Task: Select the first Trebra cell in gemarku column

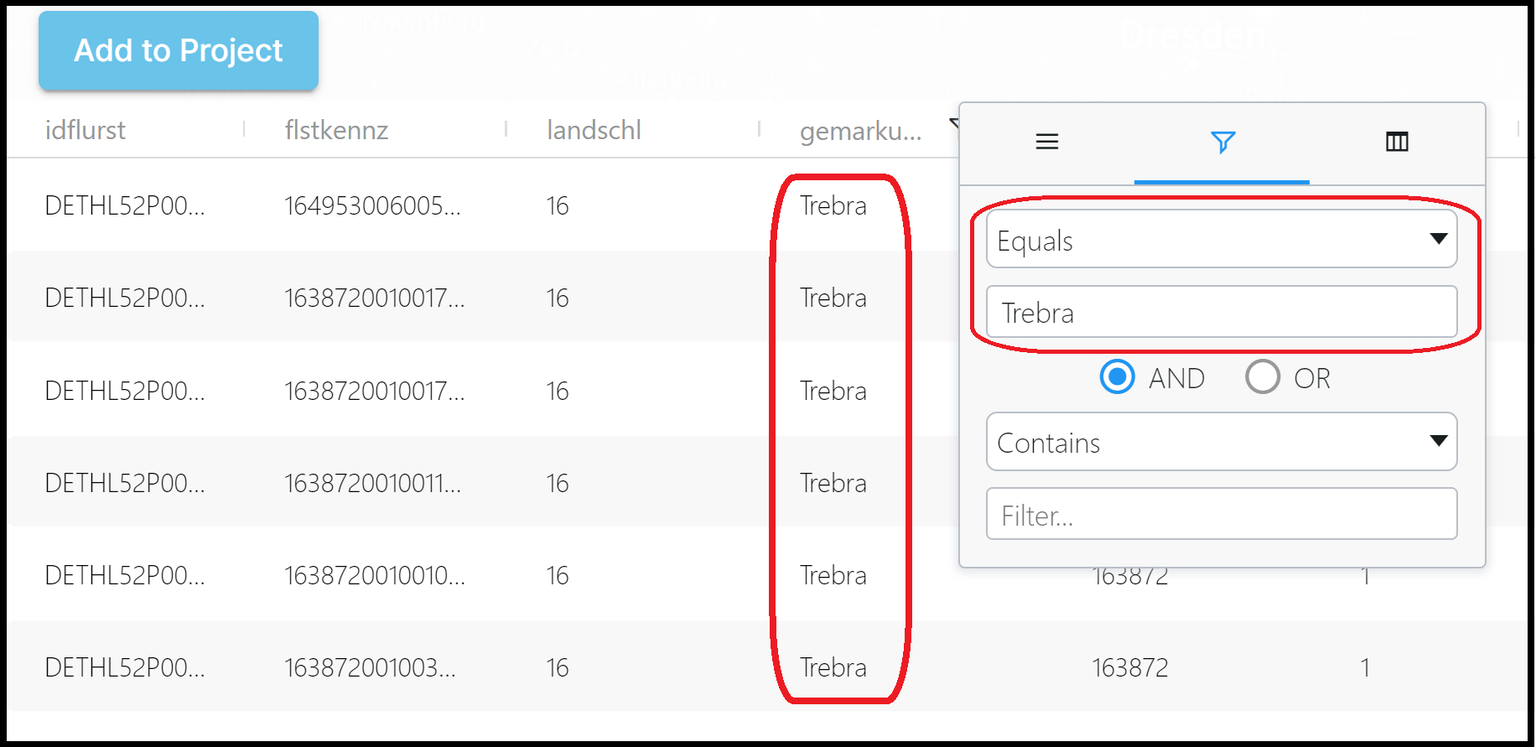Action: coord(833,205)
